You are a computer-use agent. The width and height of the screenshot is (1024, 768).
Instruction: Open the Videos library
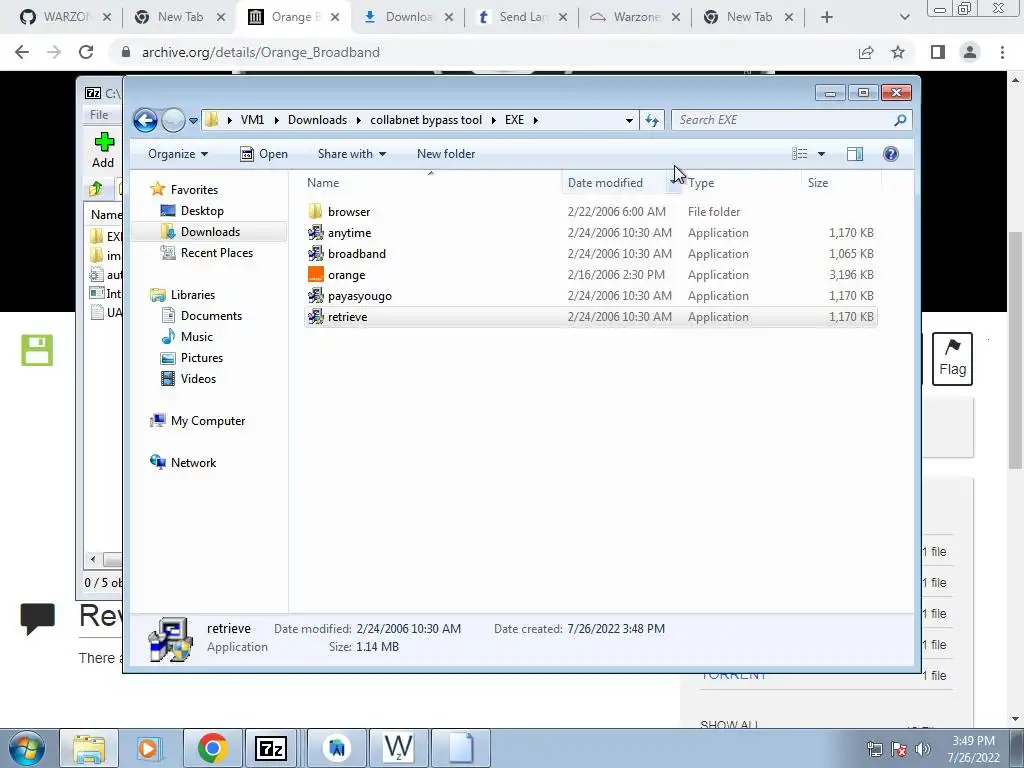point(198,378)
